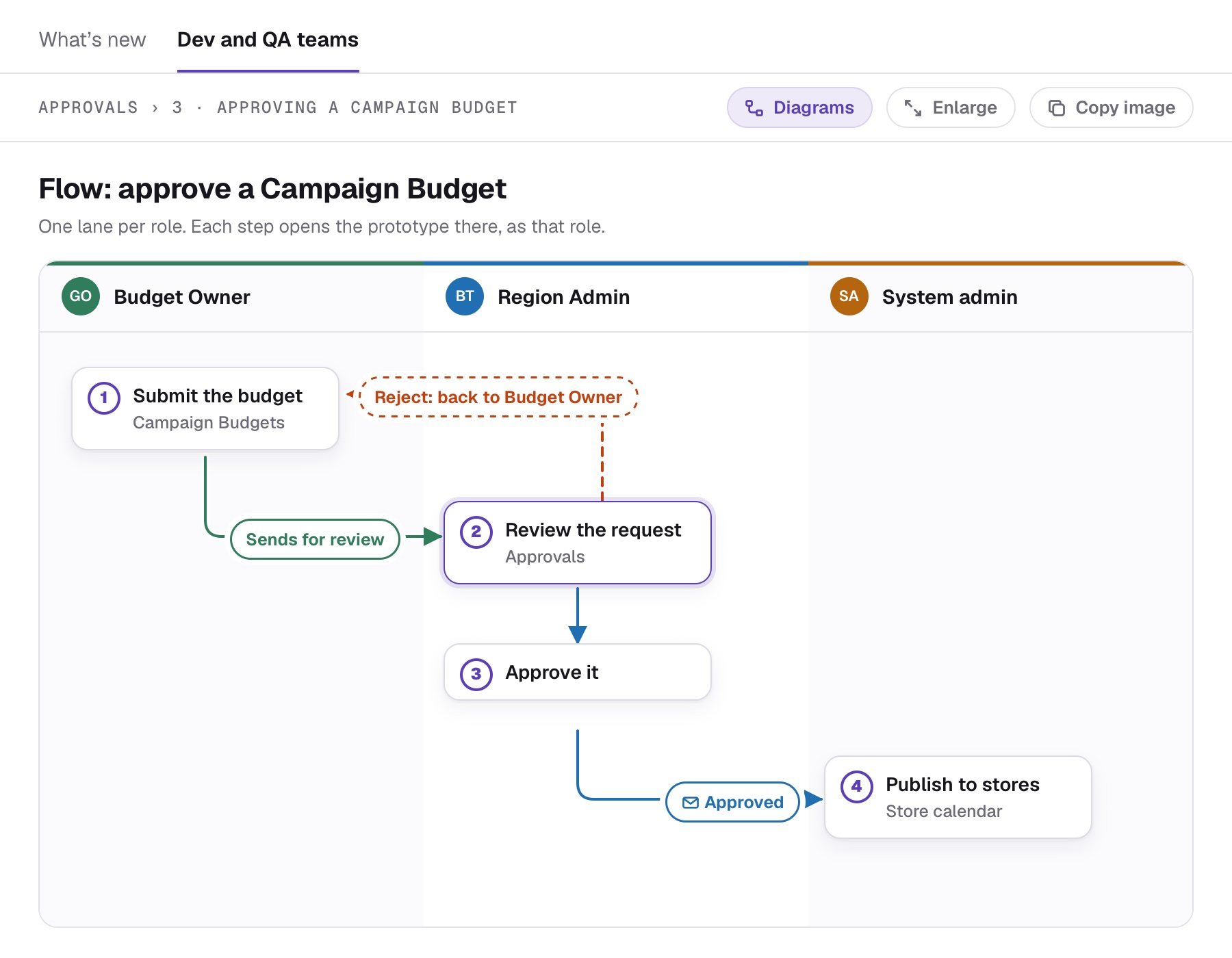The image size is (1232, 958).
Task: Click the Sends for review label
Action: [315, 539]
